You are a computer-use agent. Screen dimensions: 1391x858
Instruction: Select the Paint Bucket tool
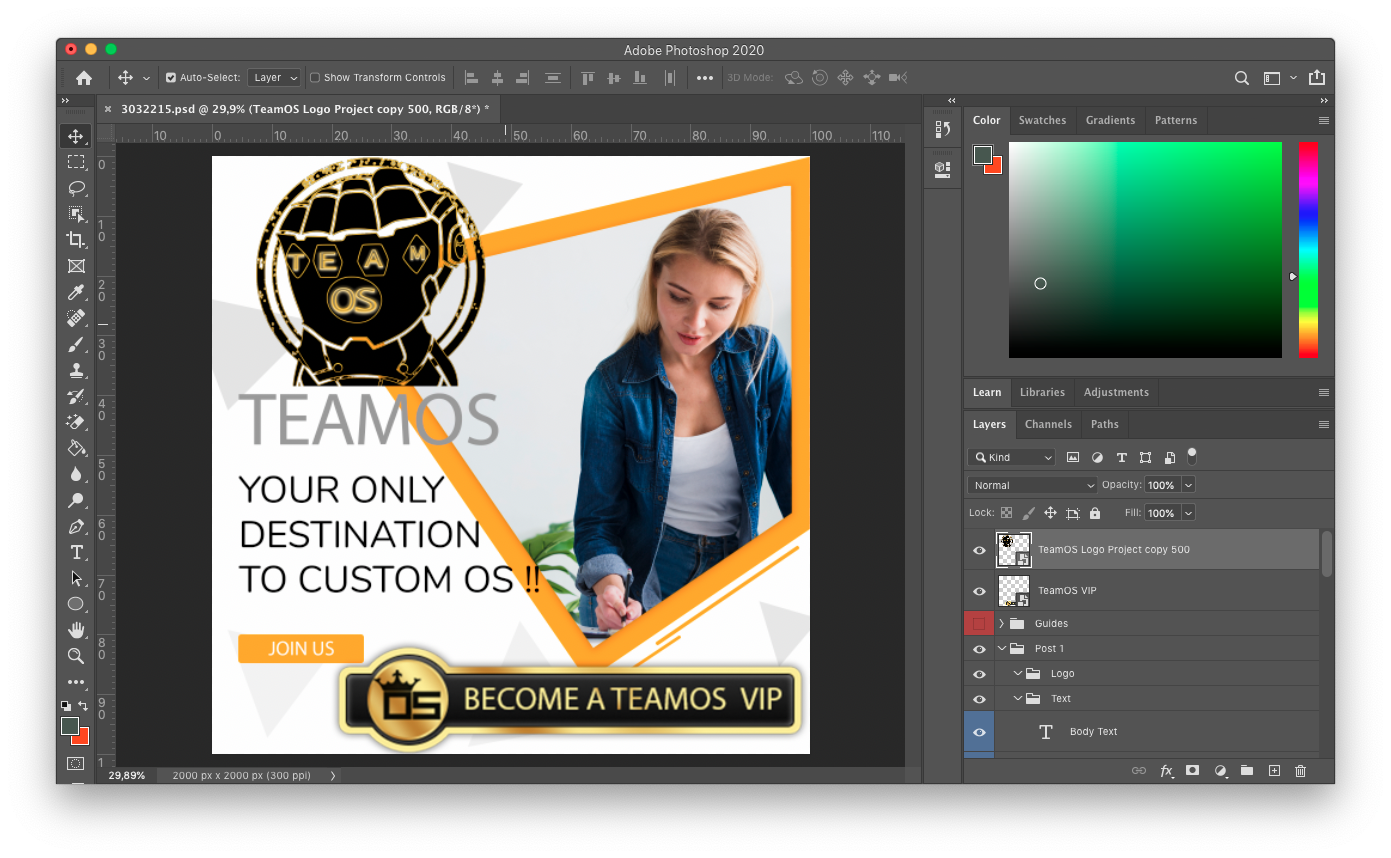click(x=76, y=448)
